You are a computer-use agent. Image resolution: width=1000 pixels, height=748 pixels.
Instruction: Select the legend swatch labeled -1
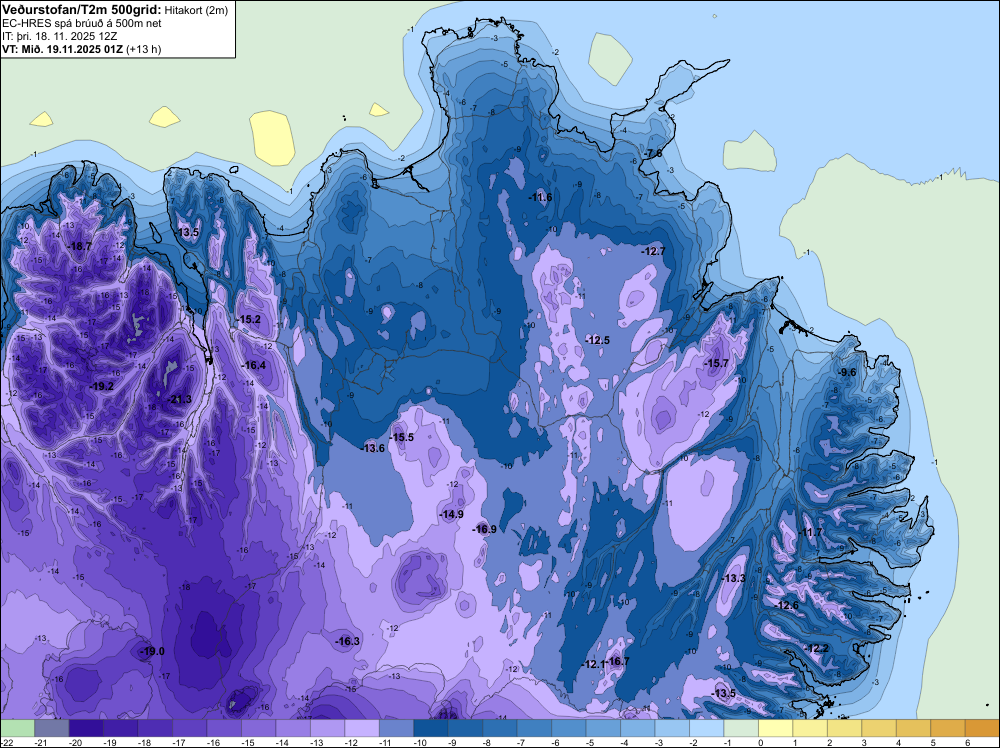pos(740,728)
